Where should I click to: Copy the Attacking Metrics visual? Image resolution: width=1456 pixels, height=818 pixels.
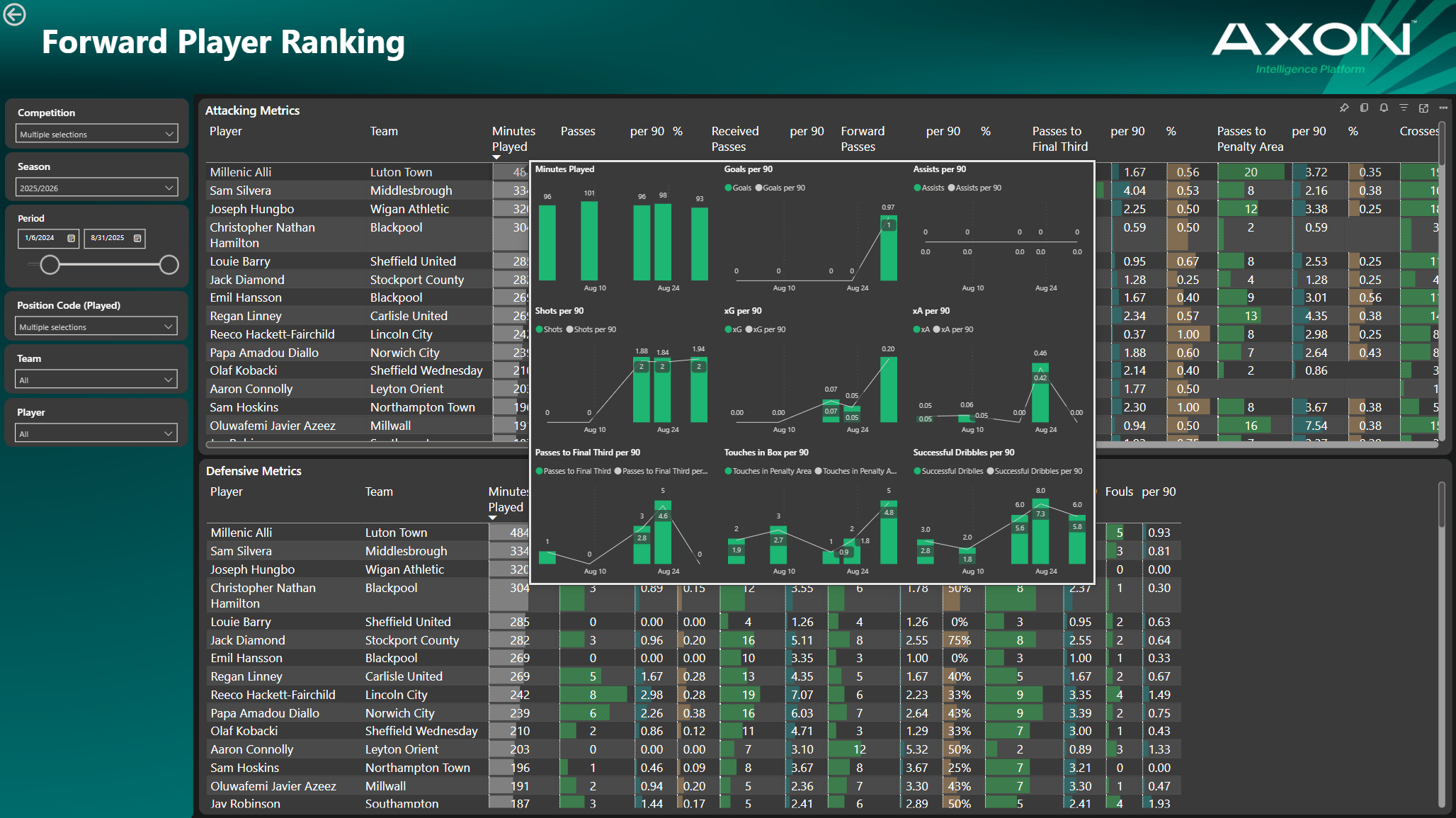pos(1364,108)
